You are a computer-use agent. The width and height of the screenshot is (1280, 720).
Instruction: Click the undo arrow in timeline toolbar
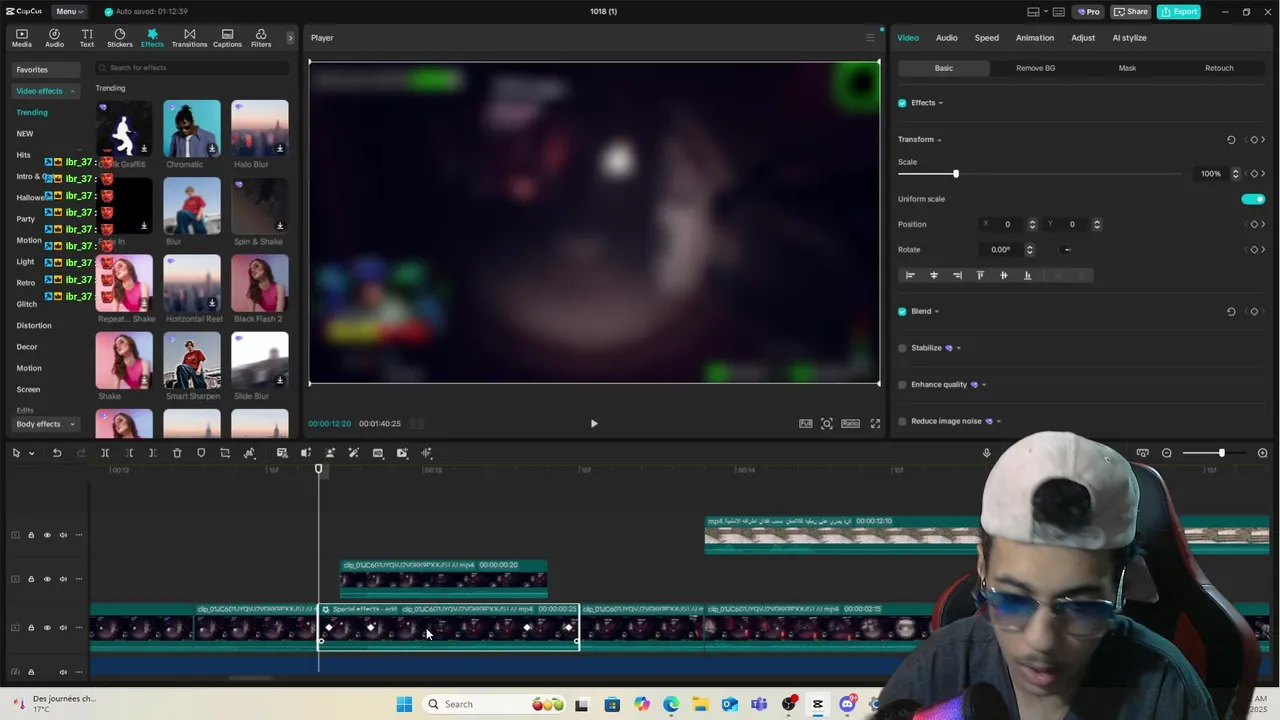57,453
